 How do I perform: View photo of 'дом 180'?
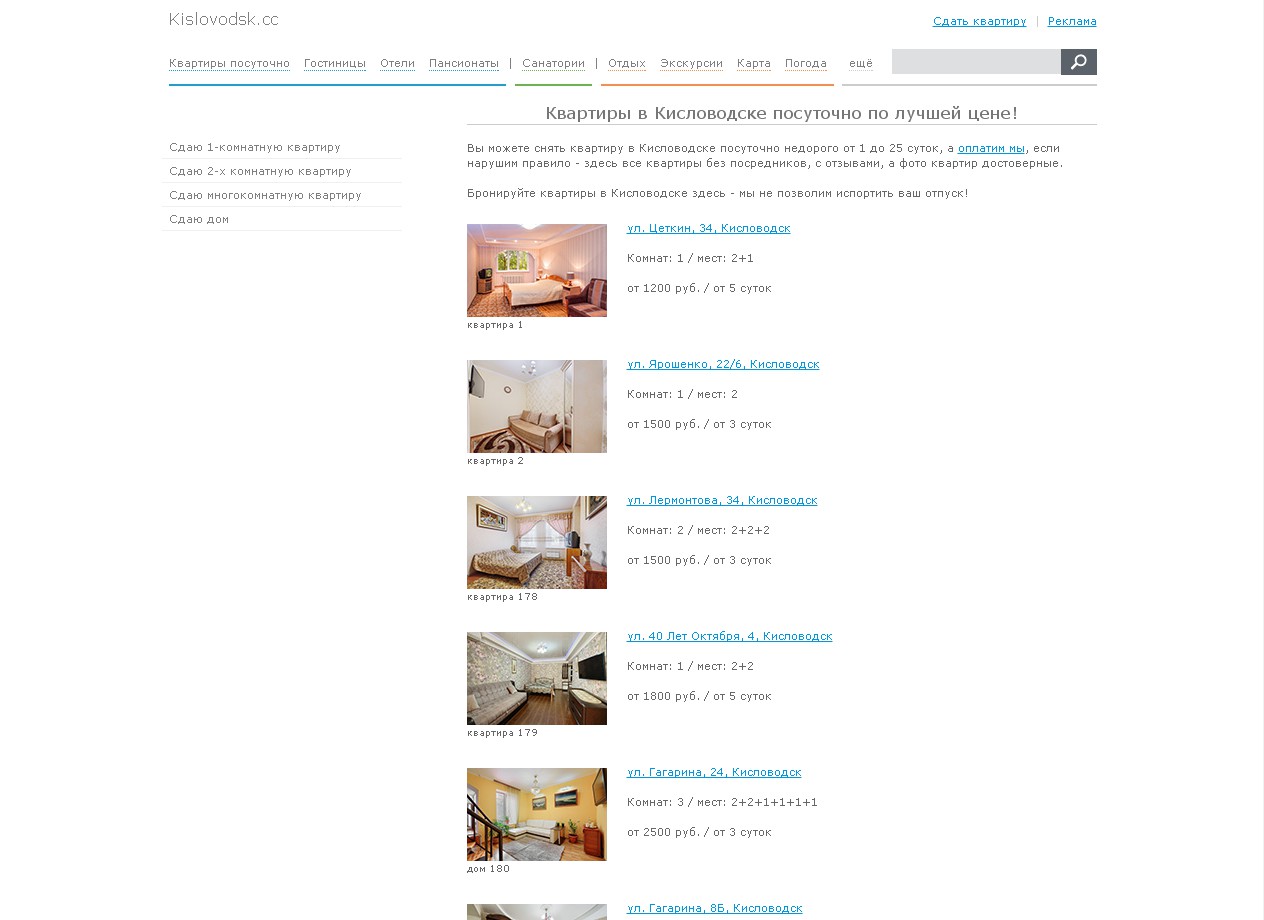pos(537,814)
